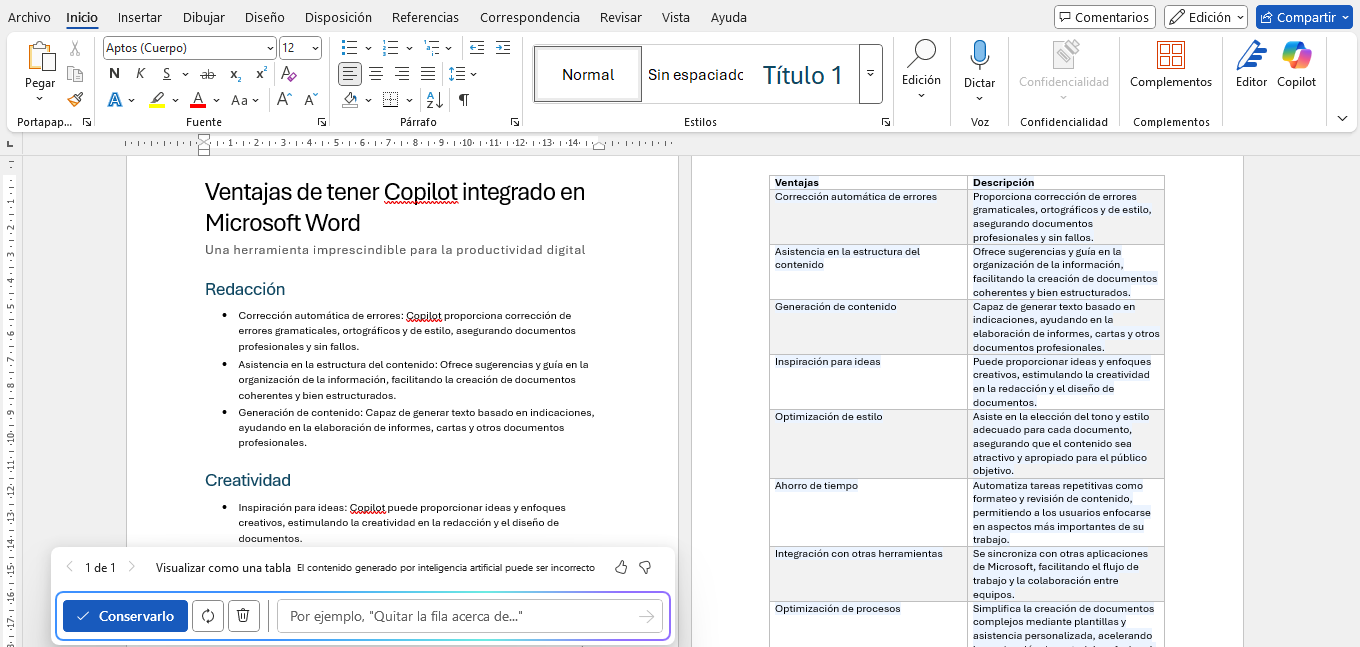Open the Archivo menu

[x=29, y=17]
